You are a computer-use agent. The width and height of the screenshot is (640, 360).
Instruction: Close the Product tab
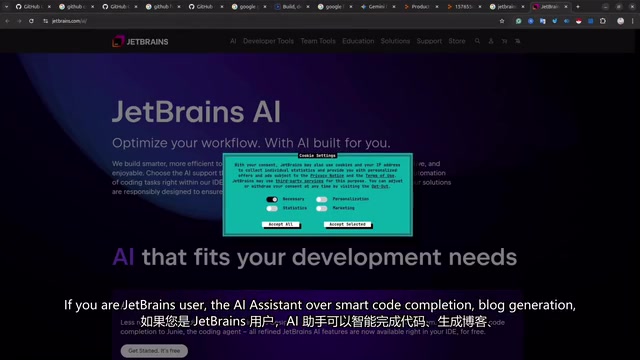coord(437,7)
